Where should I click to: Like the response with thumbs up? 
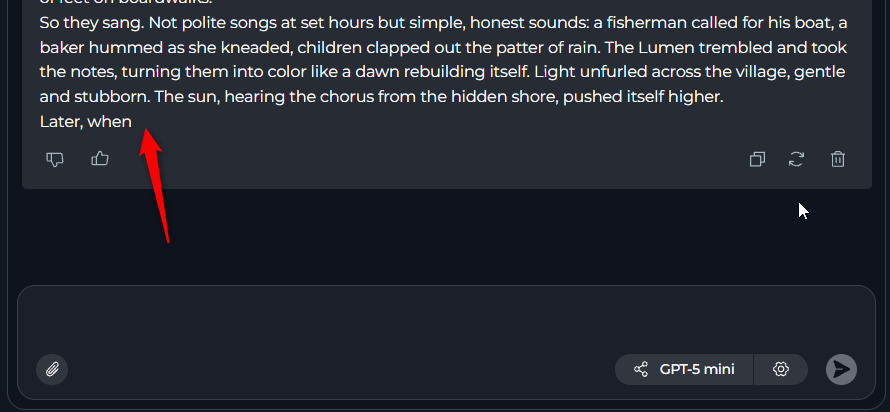click(x=100, y=158)
